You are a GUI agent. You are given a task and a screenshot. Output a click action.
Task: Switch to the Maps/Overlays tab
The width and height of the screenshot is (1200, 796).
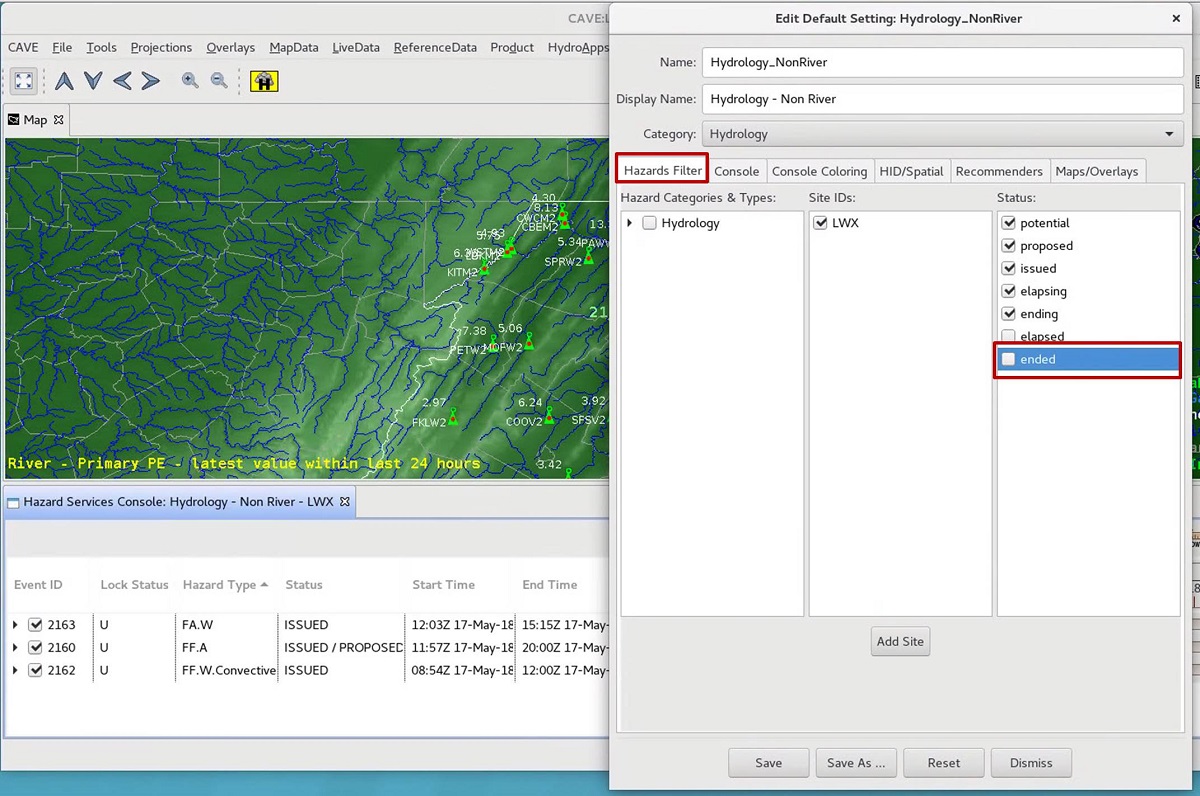tap(1097, 171)
